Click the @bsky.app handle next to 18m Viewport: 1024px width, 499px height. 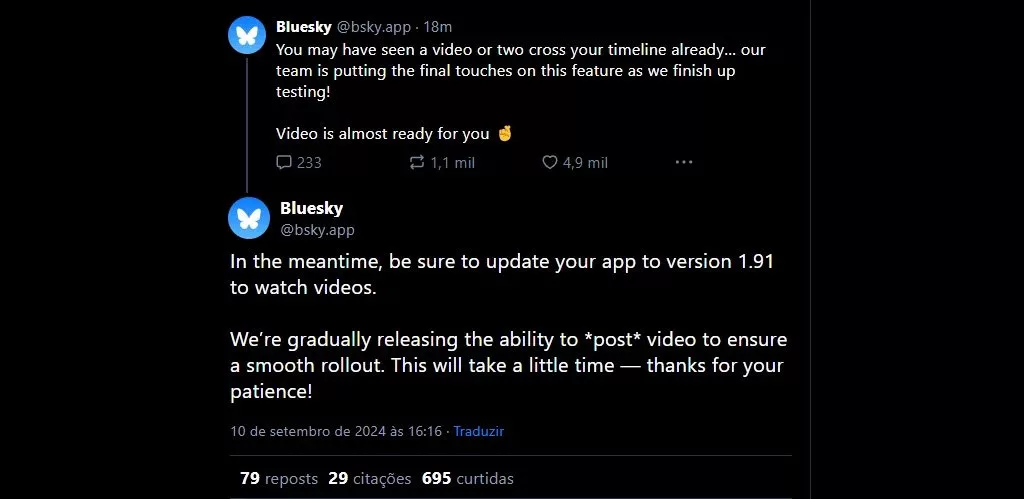[x=375, y=27]
